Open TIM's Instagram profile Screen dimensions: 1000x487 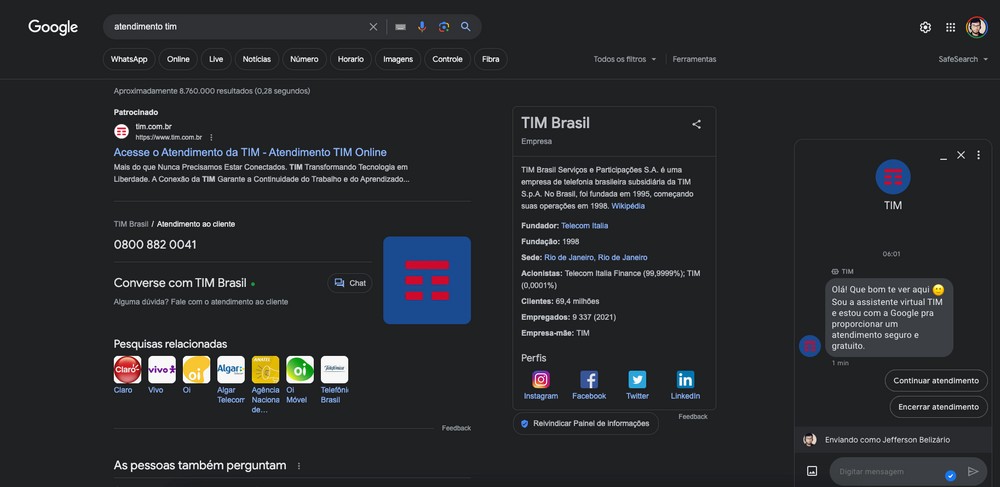[541, 380]
